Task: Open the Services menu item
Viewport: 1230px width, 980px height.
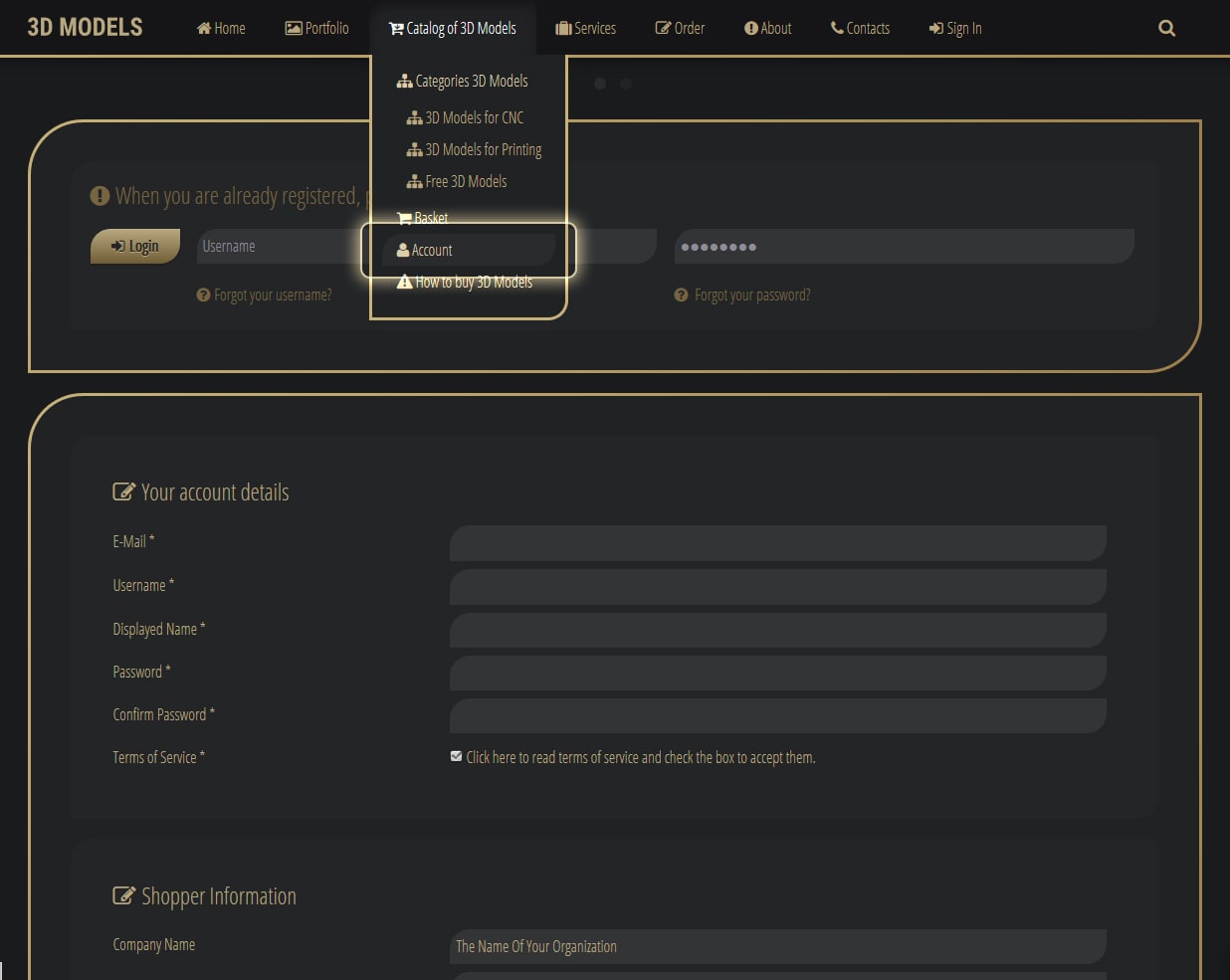Action: tap(585, 28)
